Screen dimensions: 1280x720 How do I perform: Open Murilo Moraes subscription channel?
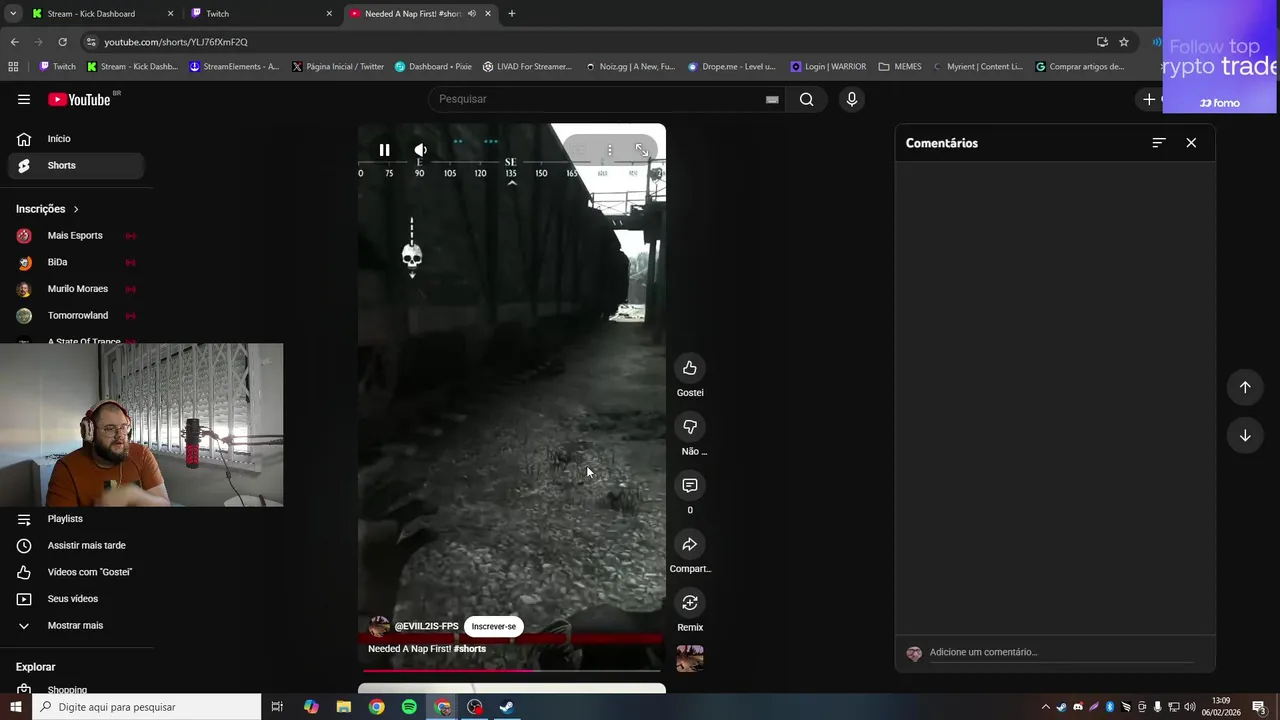pyautogui.click(x=76, y=289)
